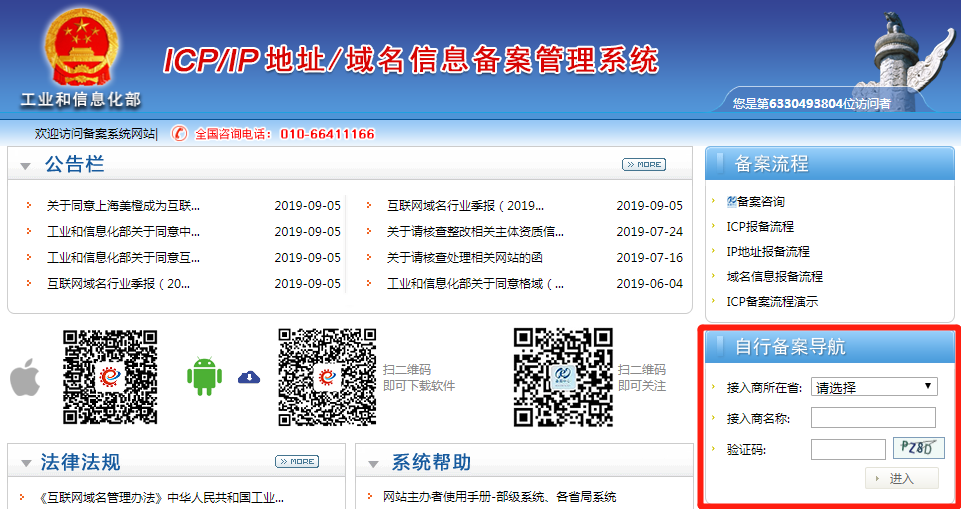Screen dimensions: 961x509
Task: Click the blue cloud download icon
Action: [x=248, y=377]
